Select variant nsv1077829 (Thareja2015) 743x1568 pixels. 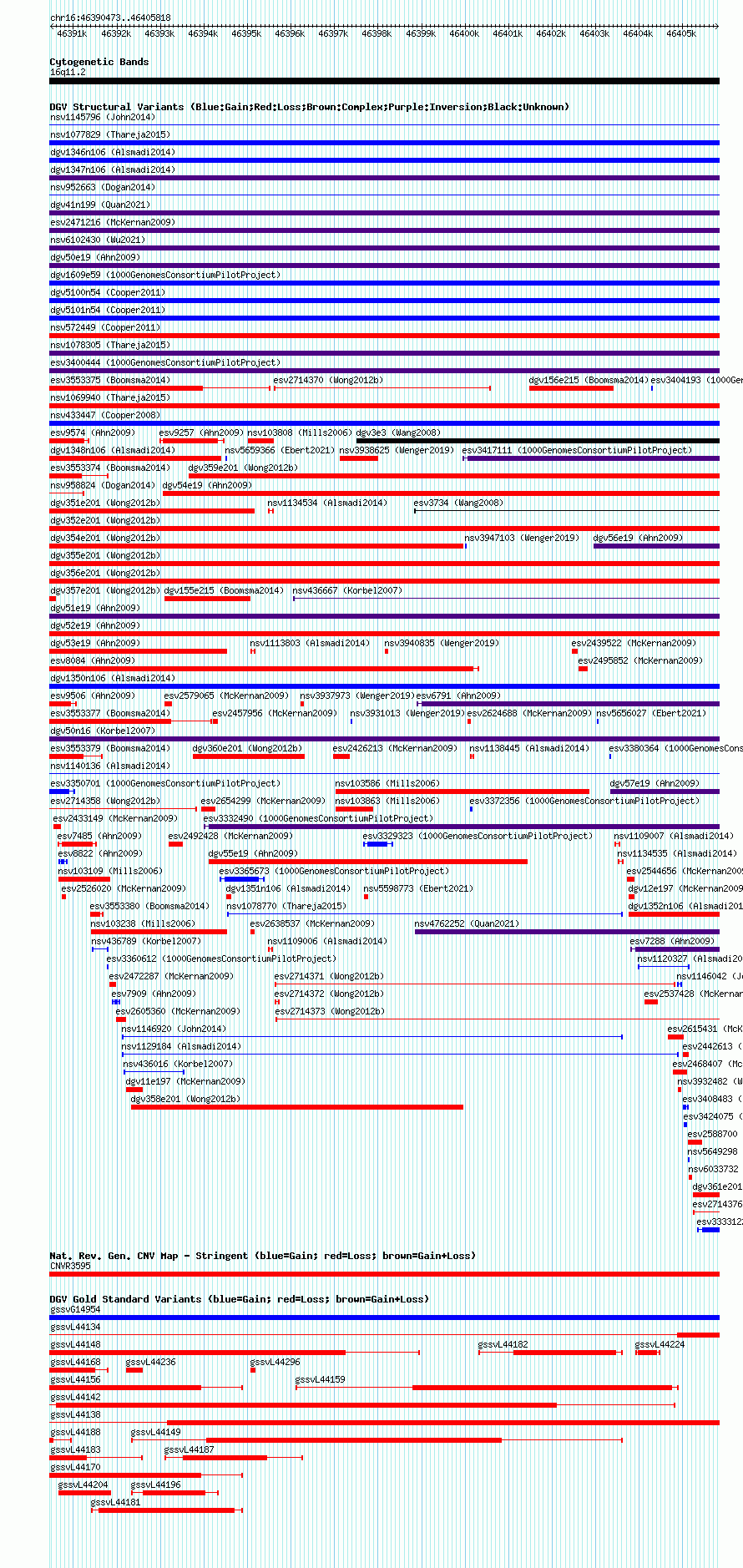(110, 134)
